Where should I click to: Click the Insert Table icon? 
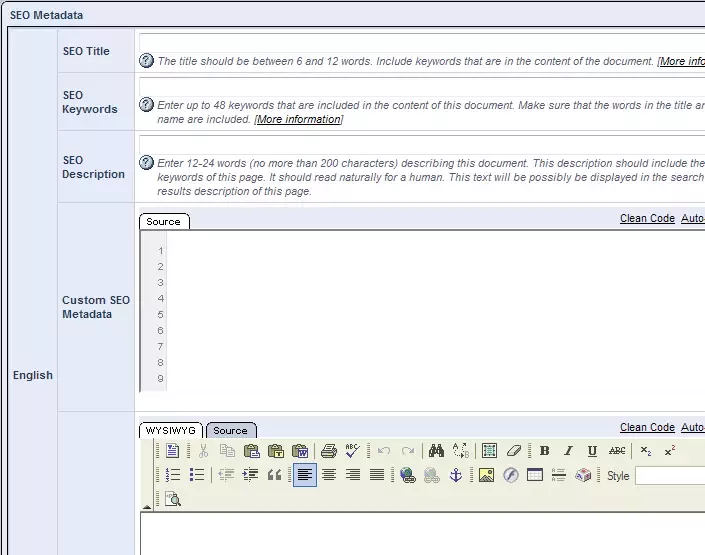pos(535,475)
